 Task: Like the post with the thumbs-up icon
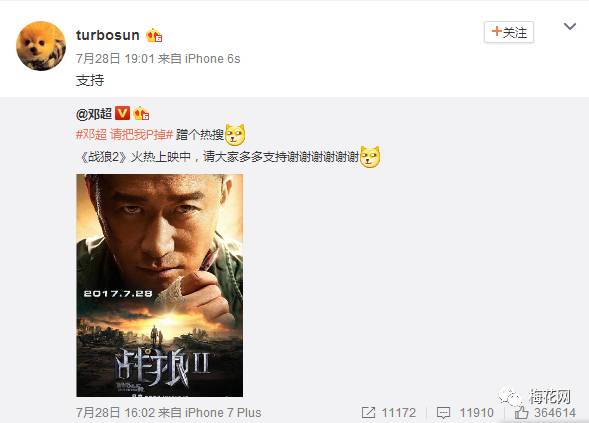coord(521,412)
